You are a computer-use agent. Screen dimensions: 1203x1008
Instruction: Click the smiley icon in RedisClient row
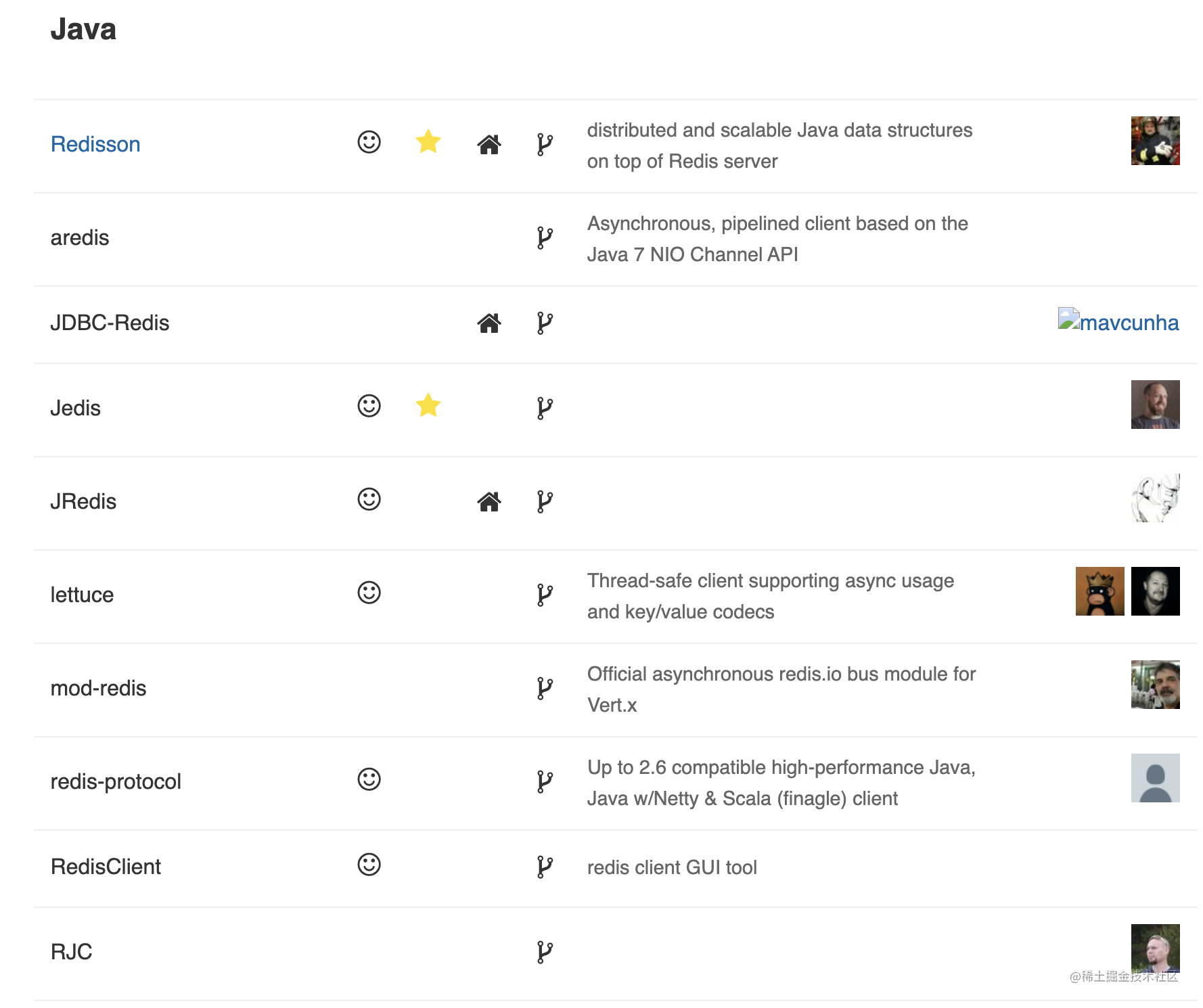[x=369, y=865]
